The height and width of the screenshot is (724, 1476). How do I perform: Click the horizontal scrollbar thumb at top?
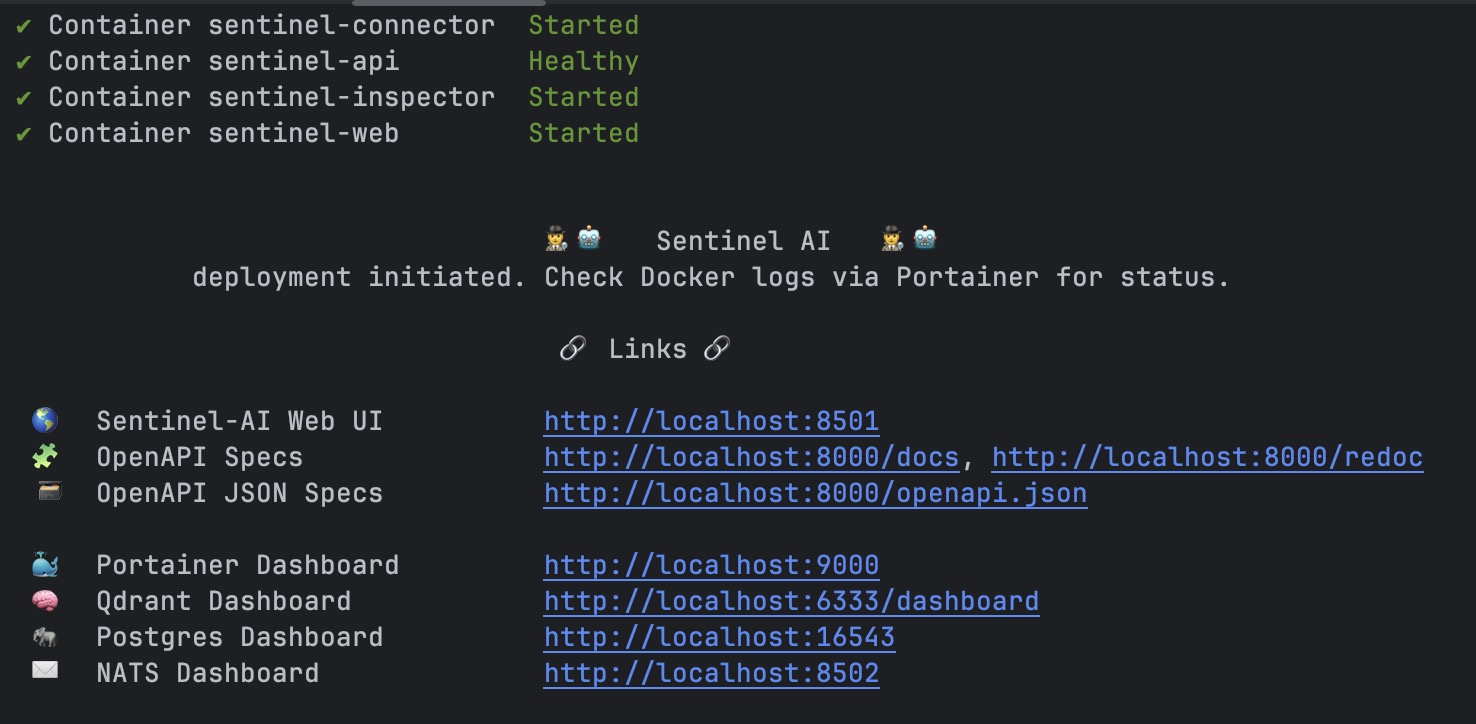point(448,2)
